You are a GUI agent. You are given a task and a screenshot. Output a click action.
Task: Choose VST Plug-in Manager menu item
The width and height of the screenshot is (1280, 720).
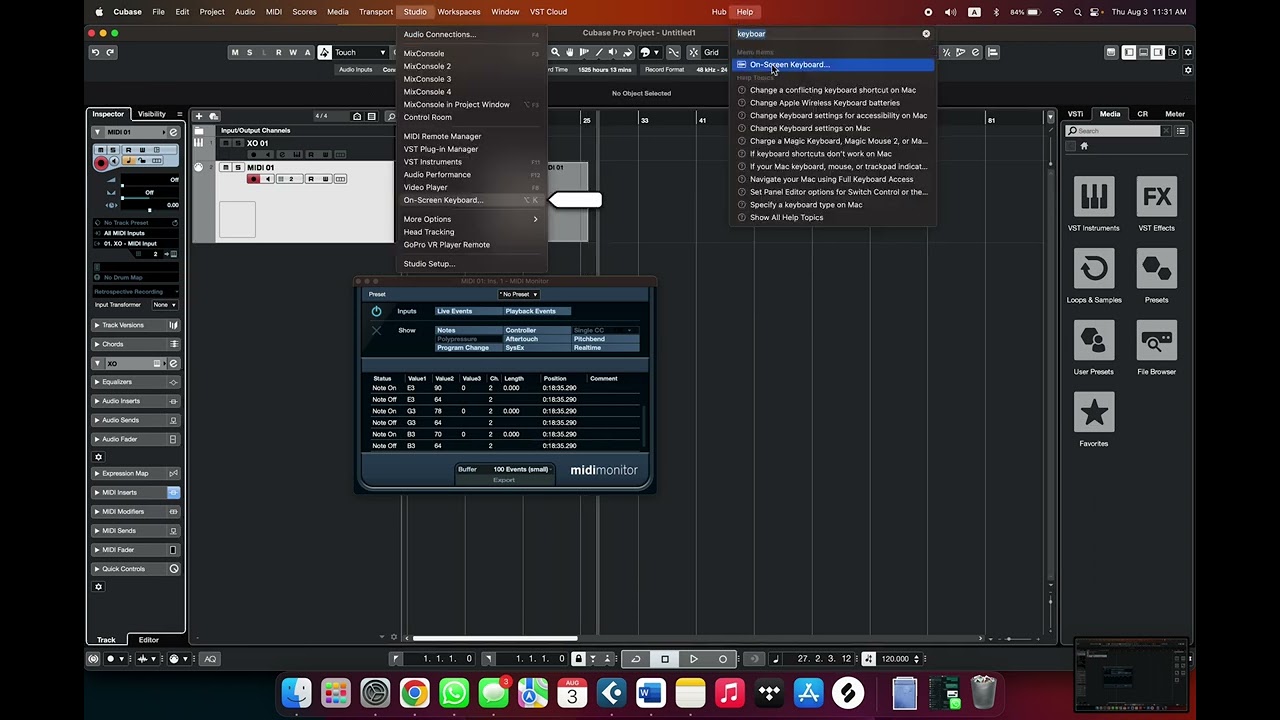470,149
